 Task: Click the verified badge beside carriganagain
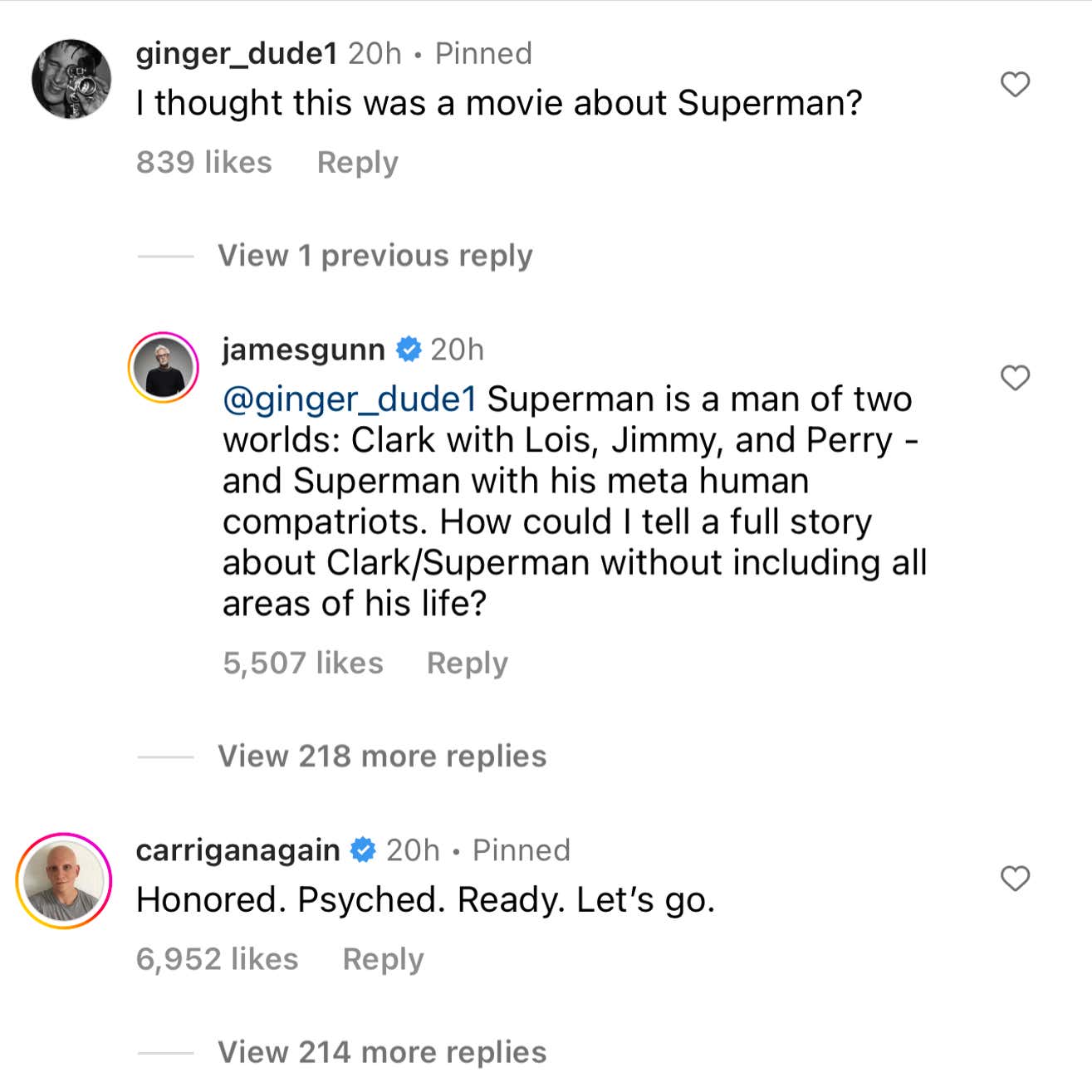point(363,850)
